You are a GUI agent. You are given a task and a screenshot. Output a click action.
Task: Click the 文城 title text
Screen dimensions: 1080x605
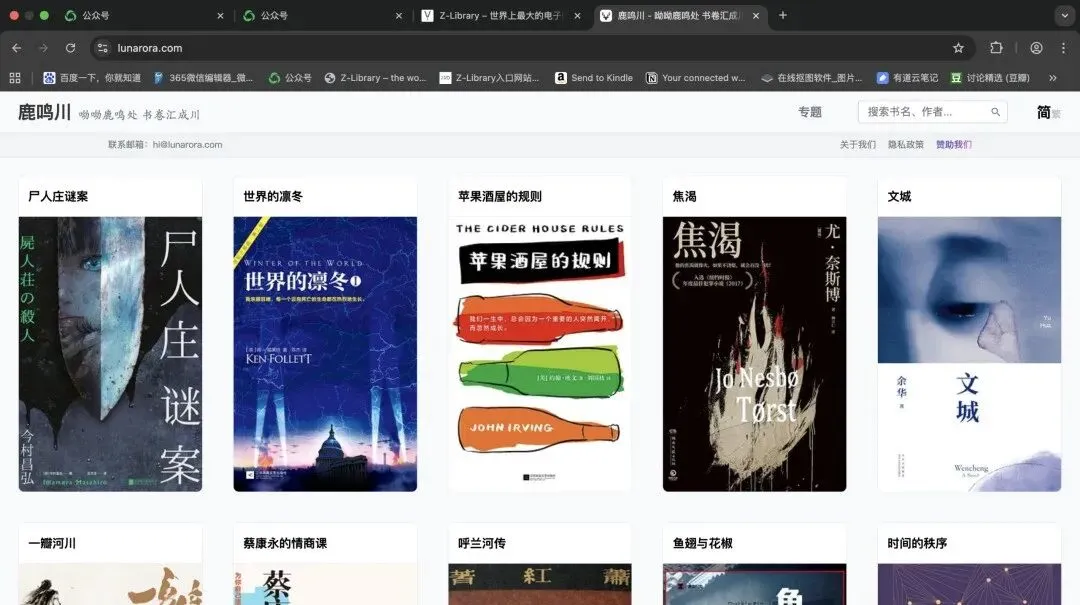click(899, 196)
